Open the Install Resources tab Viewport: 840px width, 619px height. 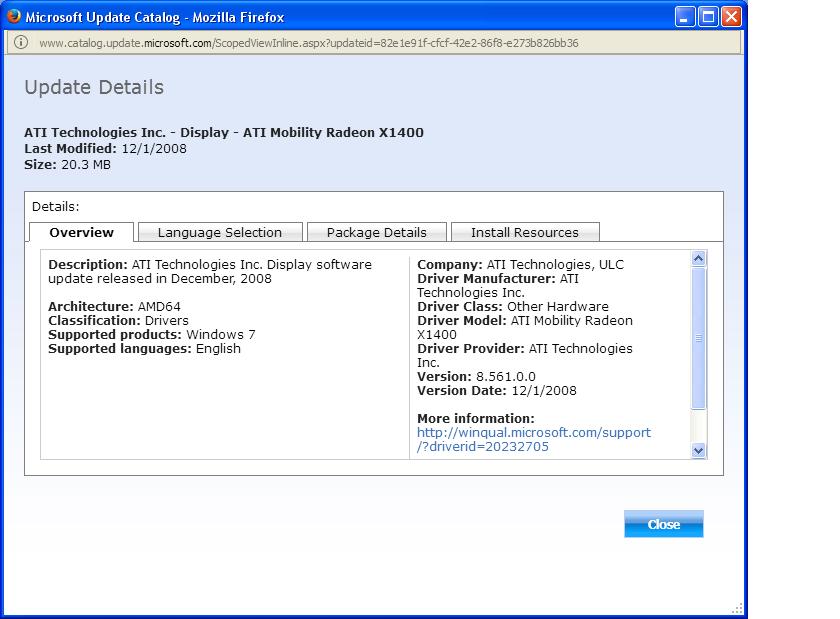pos(525,232)
